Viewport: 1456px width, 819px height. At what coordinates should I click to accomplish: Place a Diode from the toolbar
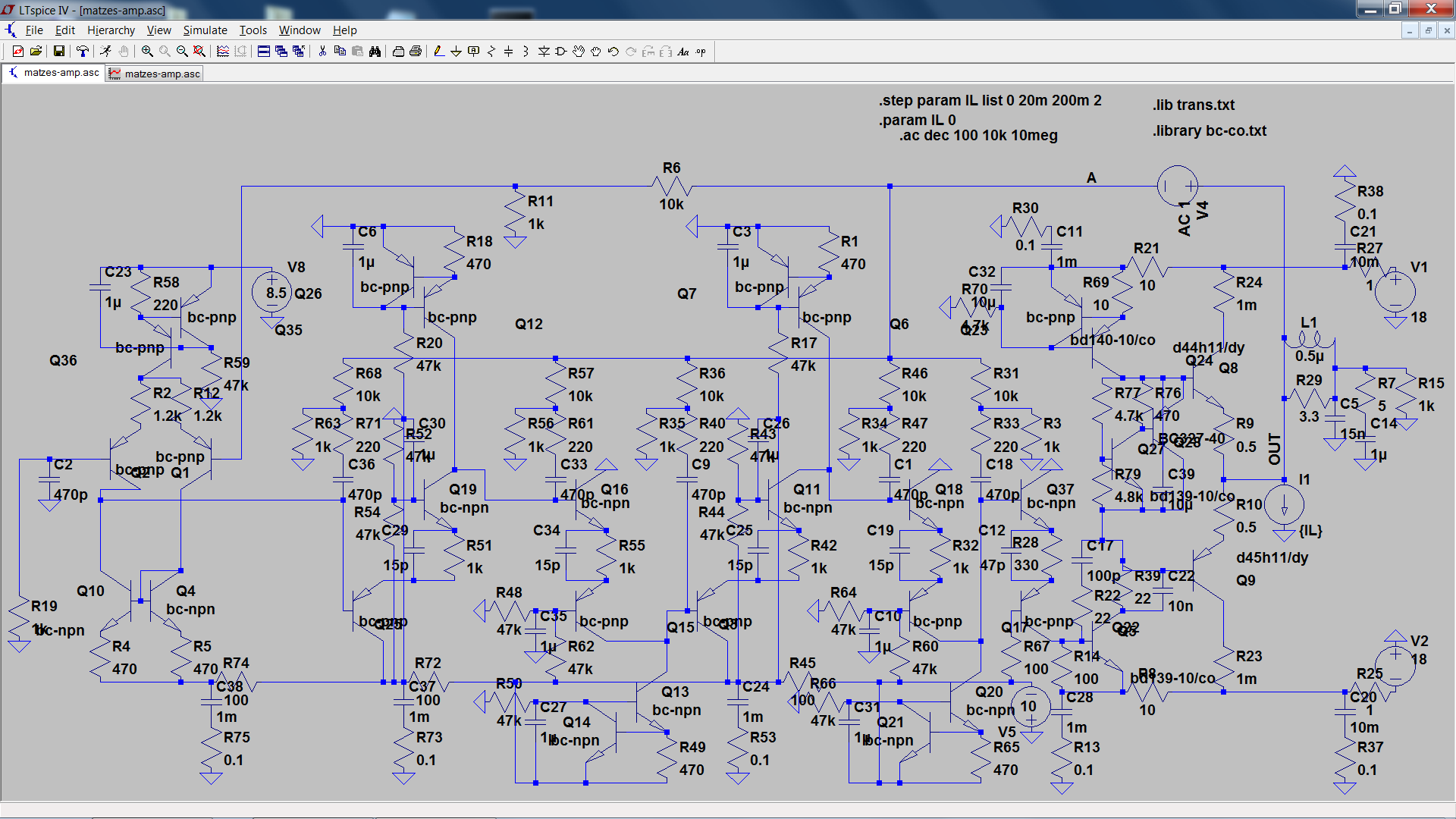click(x=544, y=52)
